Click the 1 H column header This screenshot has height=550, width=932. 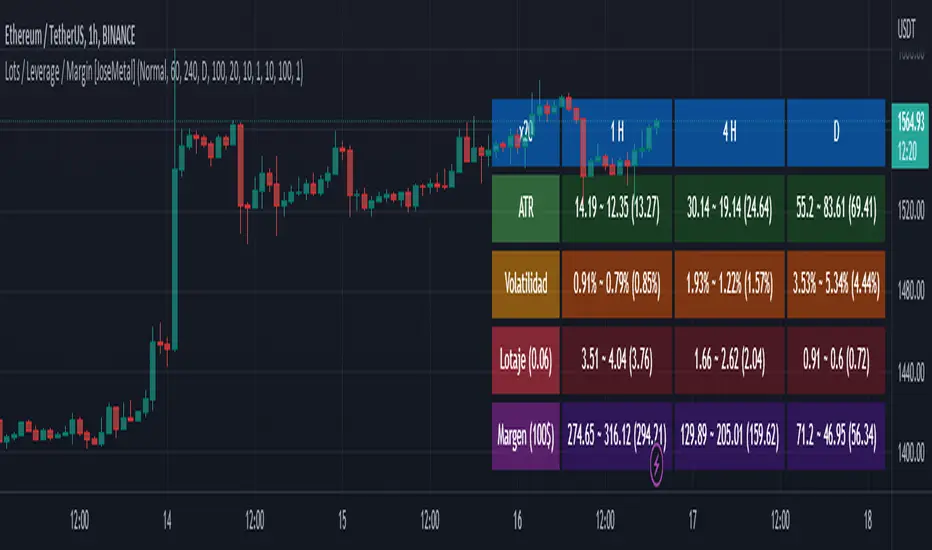(617, 132)
